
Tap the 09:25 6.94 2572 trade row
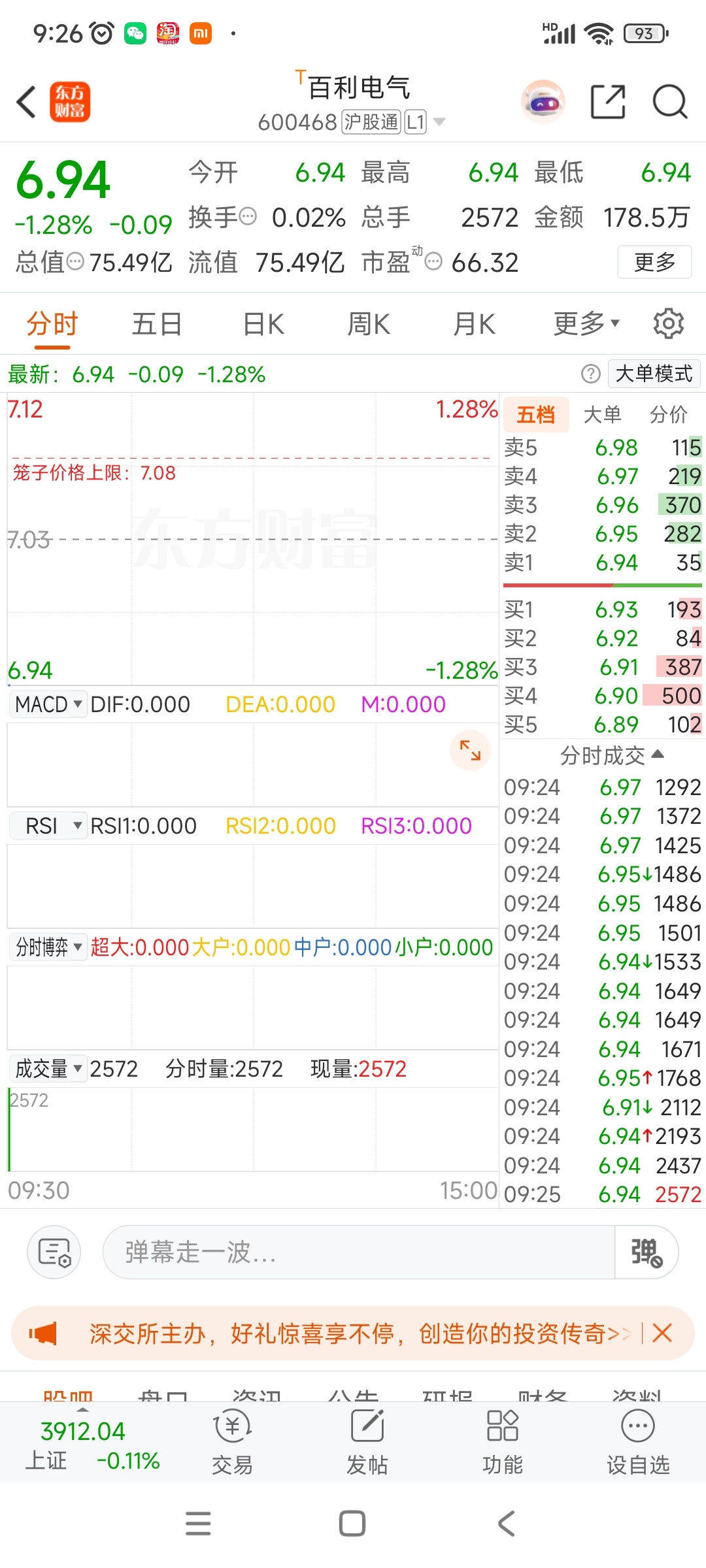click(603, 1194)
